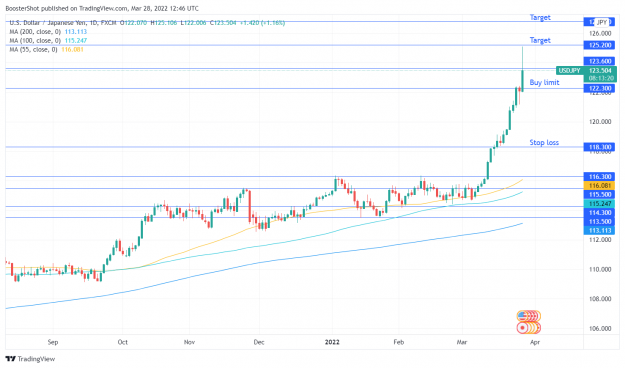
Task: Click the TradingView logo at bottom left
Action: coord(30,358)
